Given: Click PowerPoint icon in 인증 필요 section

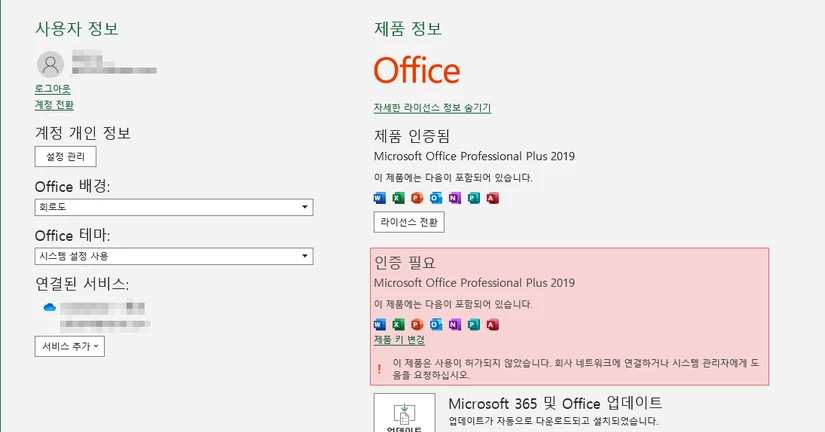Looking at the screenshot, I should point(417,324).
